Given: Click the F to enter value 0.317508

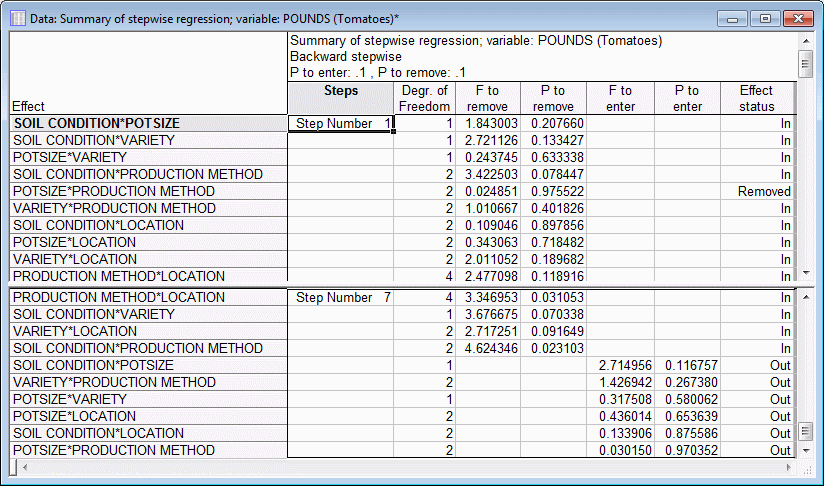Looking at the screenshot, I should pos(621,399).
